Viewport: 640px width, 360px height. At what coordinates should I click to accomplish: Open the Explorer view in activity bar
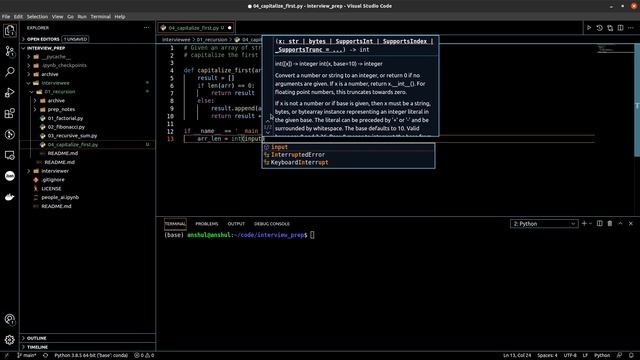(x=10, y=31)
